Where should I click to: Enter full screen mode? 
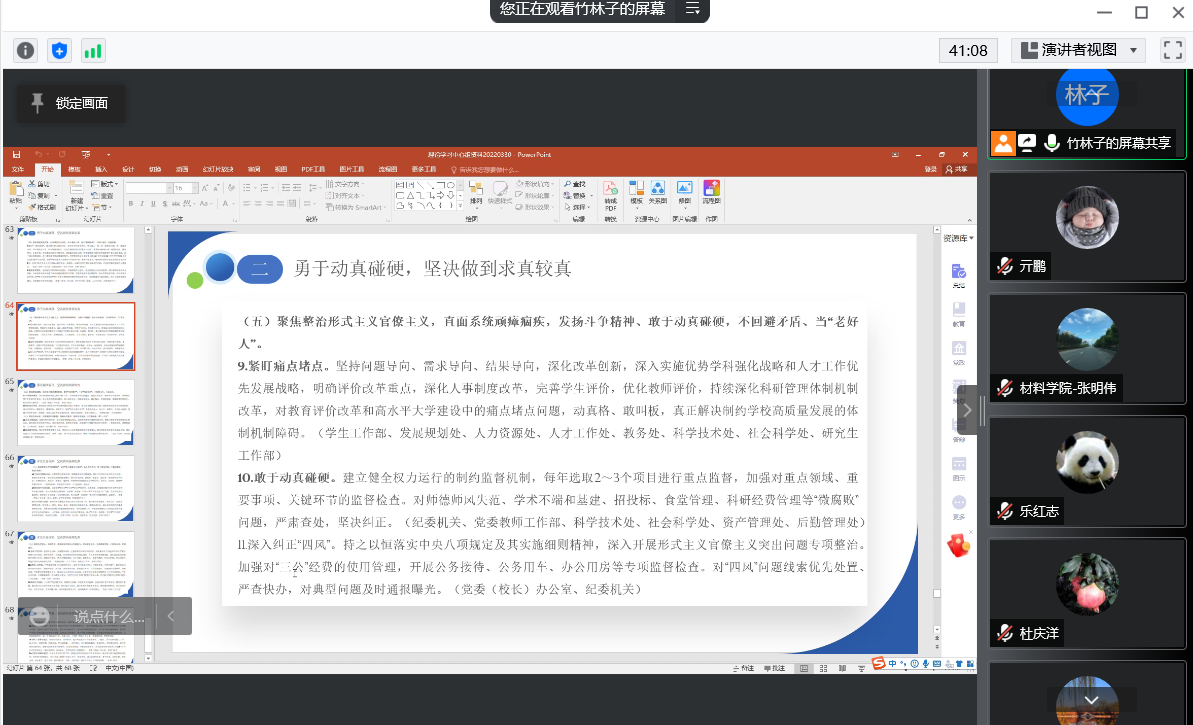tap(1172, 50)
